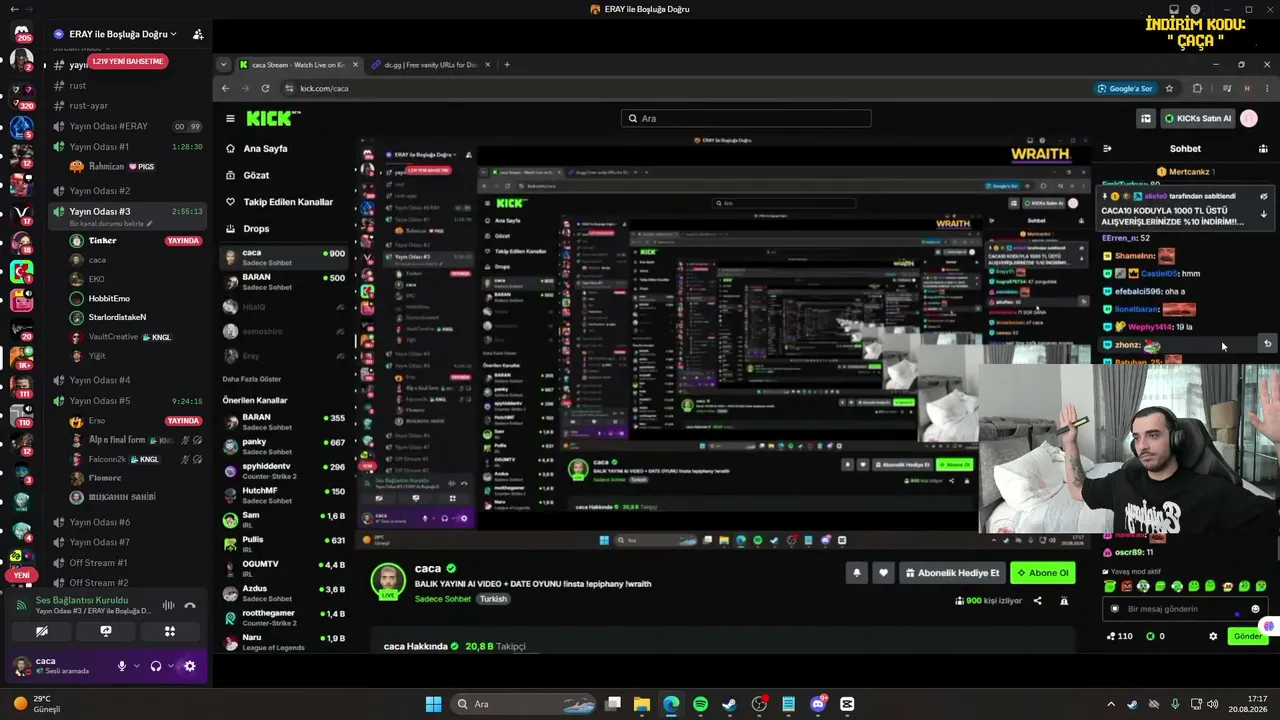
Task: Open BARAN channel under Önerilen Kanallar
Action: 284,422
